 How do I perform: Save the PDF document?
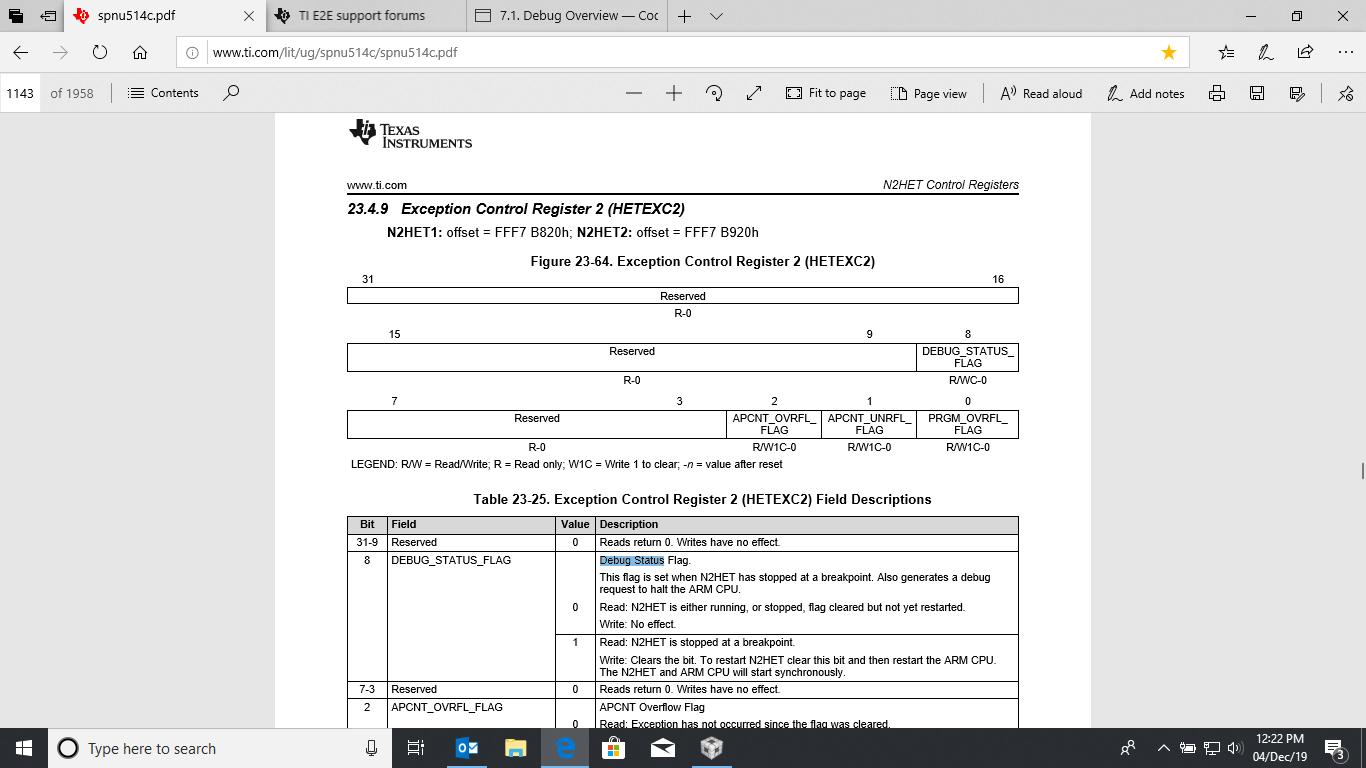1257,93
